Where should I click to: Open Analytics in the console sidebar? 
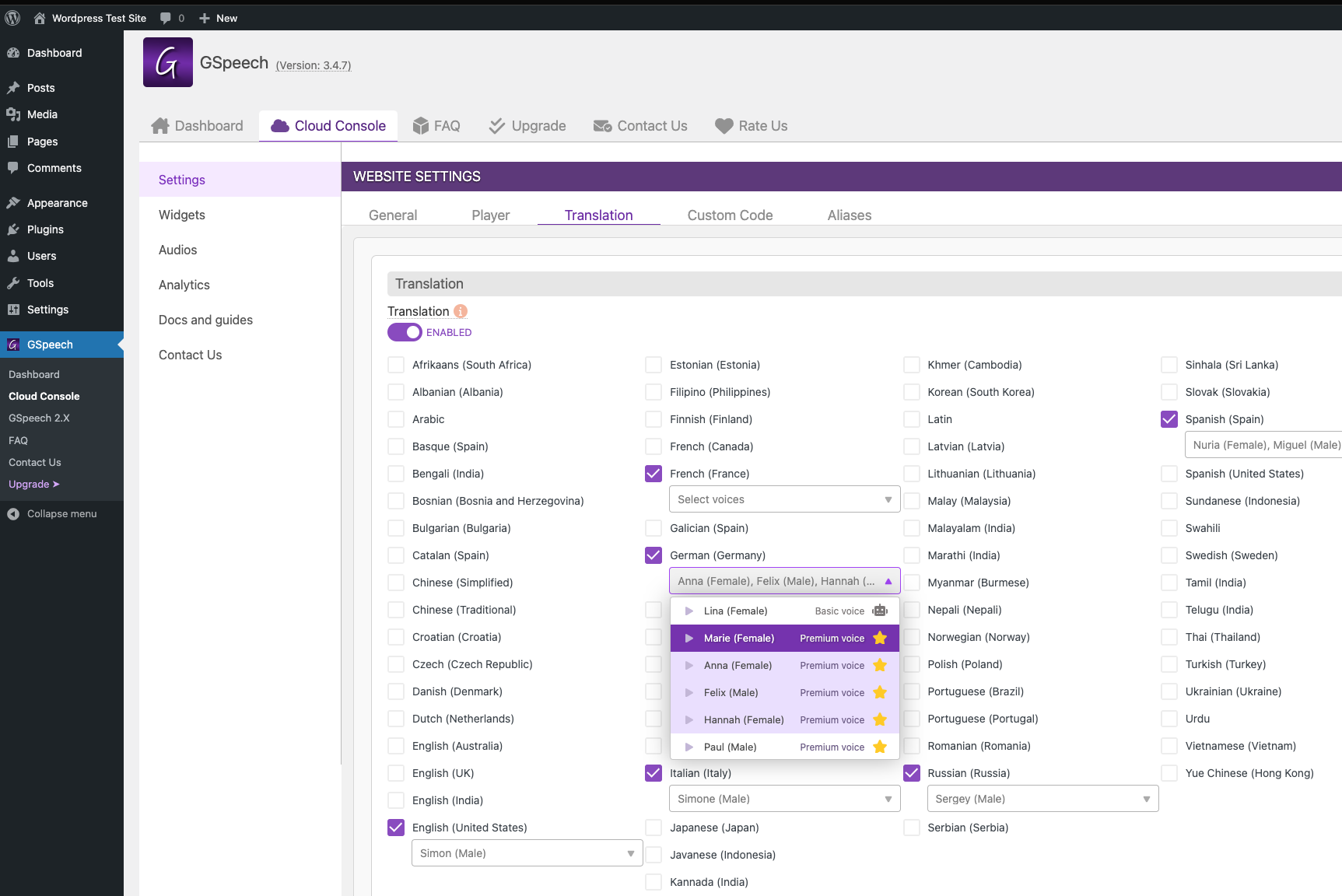[184, 285]
